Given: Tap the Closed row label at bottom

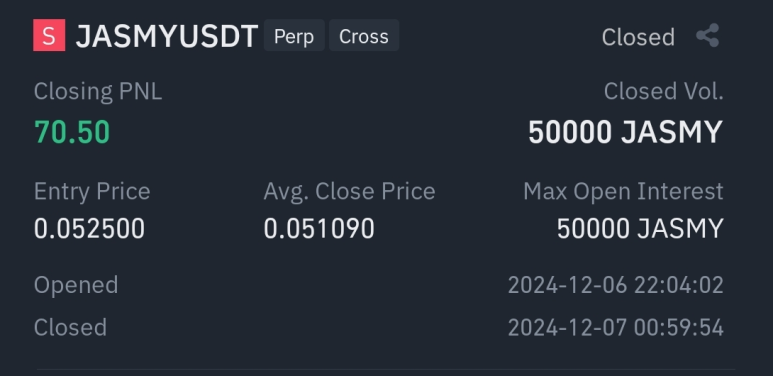Looking at the screenshot, I should point(70,328).
